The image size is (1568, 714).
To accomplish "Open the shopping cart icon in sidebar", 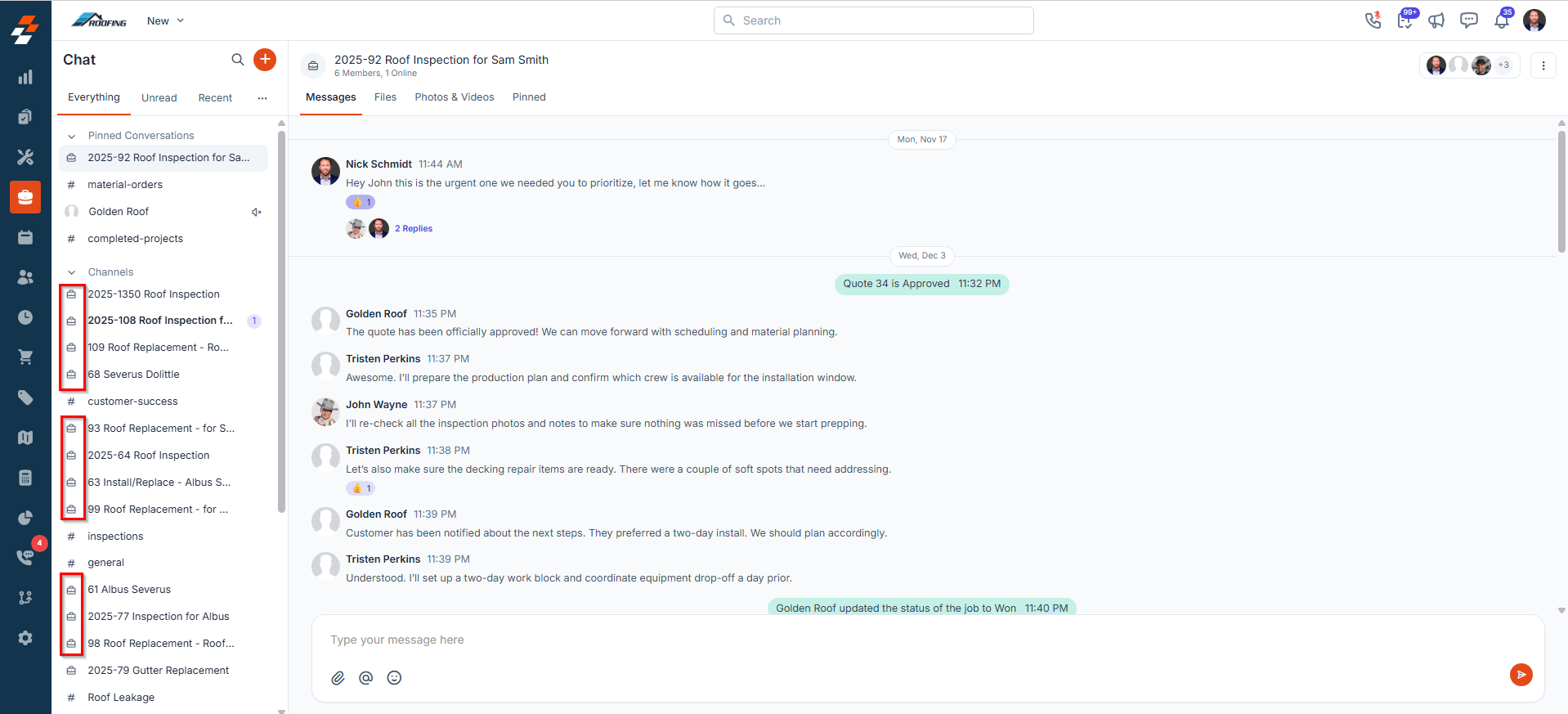I will pyautogui.click(x=25, y=357).
